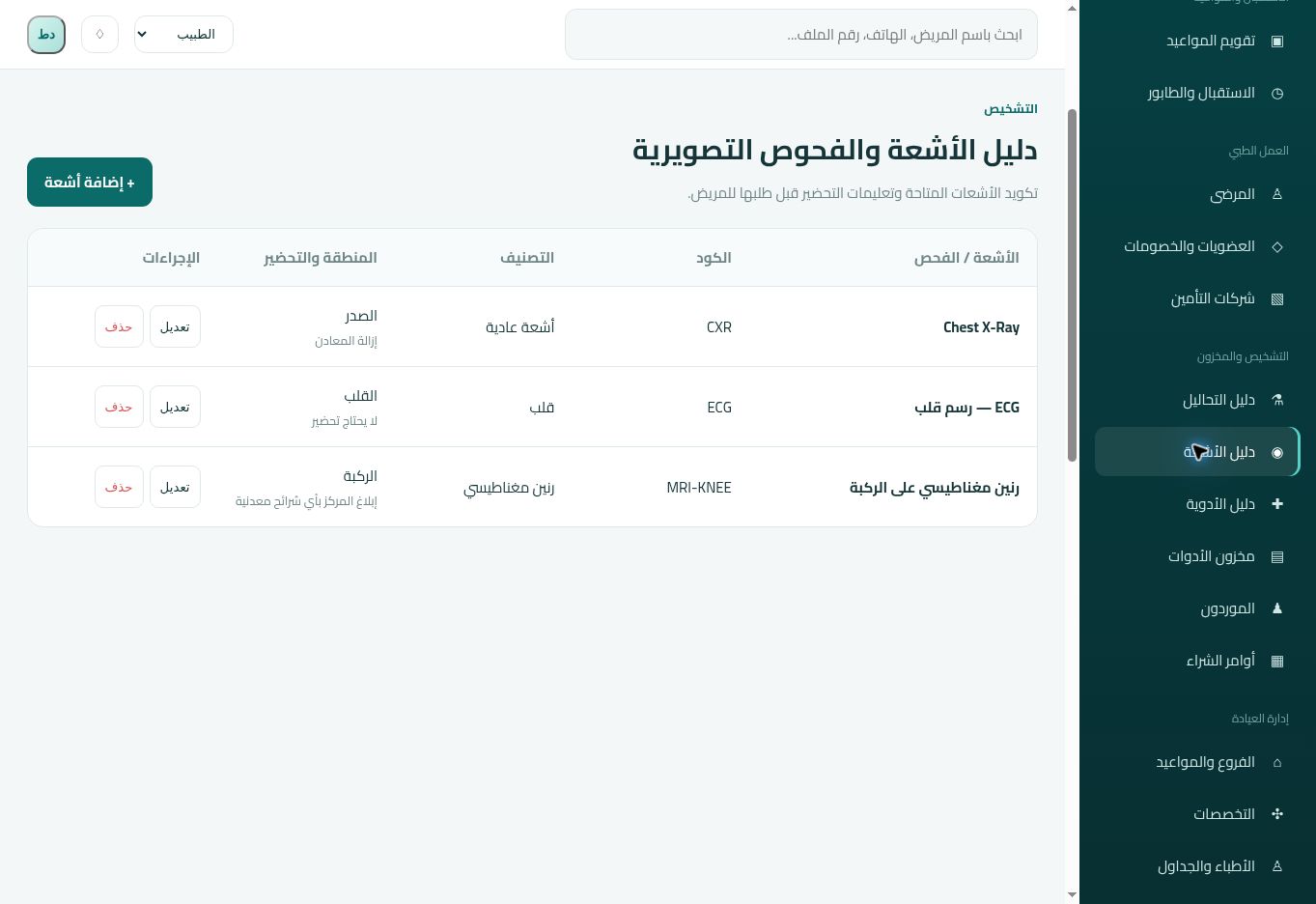Focus the patient search field
The height and width of the screenshot is (904, 1316).
[x=801, y=35]
